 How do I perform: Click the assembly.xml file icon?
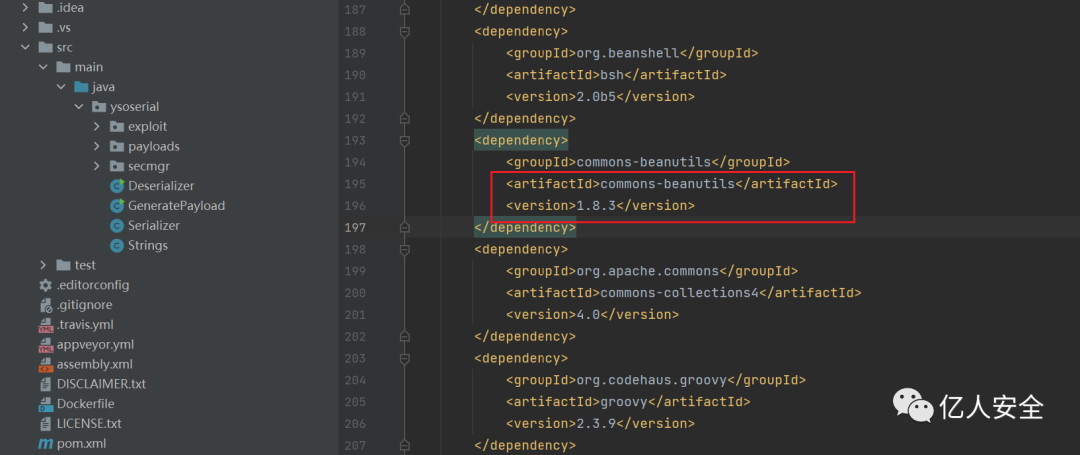pyautogui.click(x=45, y=364)
